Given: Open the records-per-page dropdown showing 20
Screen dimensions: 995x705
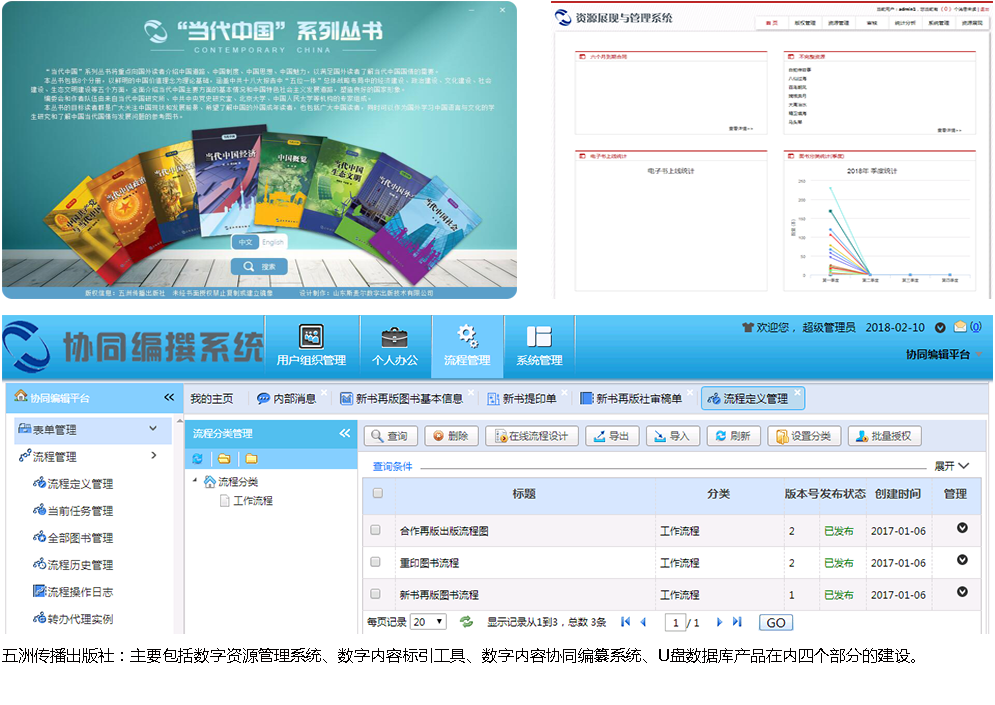Looking at the screenshot, I should coord(428,622).
